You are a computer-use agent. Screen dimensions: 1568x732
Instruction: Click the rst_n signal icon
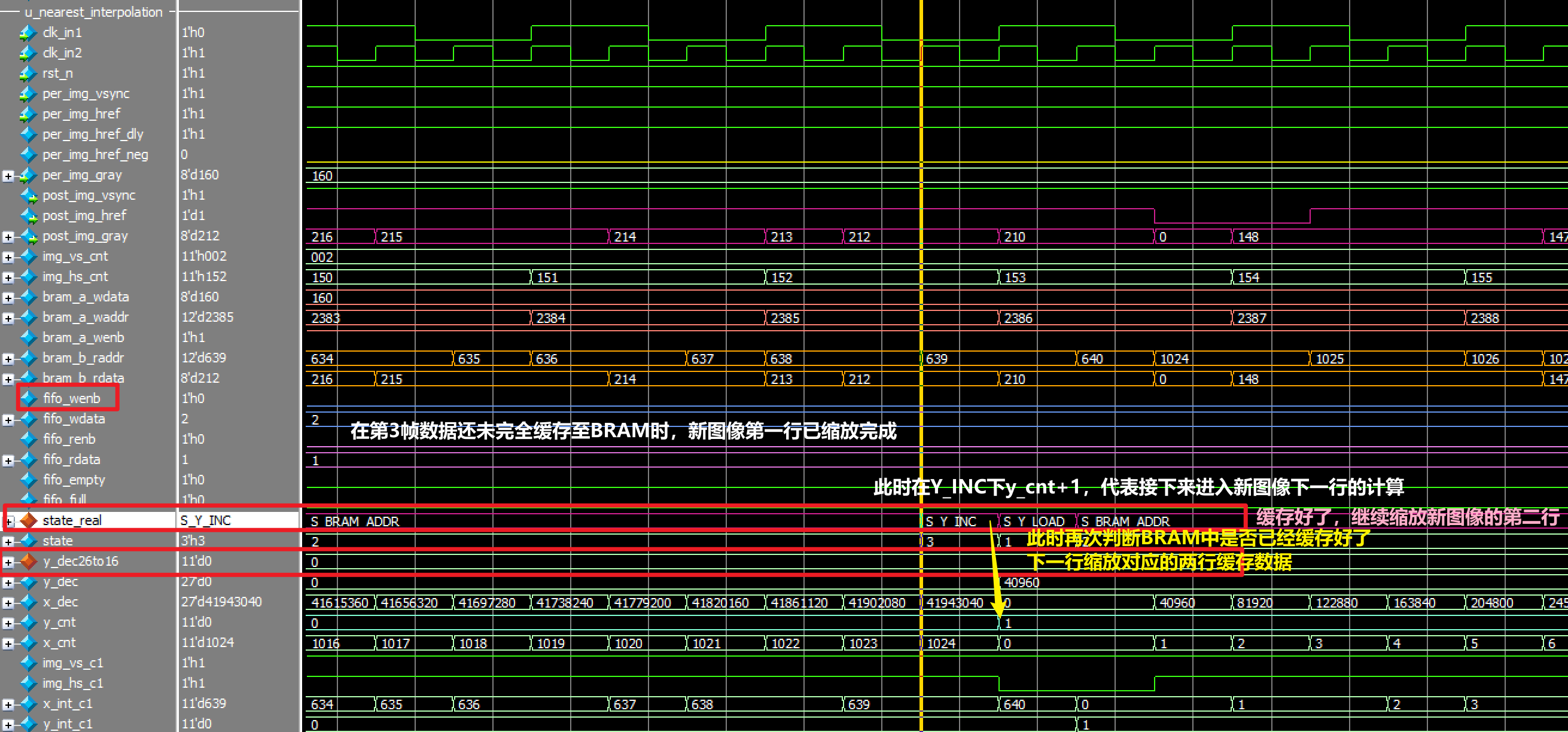[28, 74]
